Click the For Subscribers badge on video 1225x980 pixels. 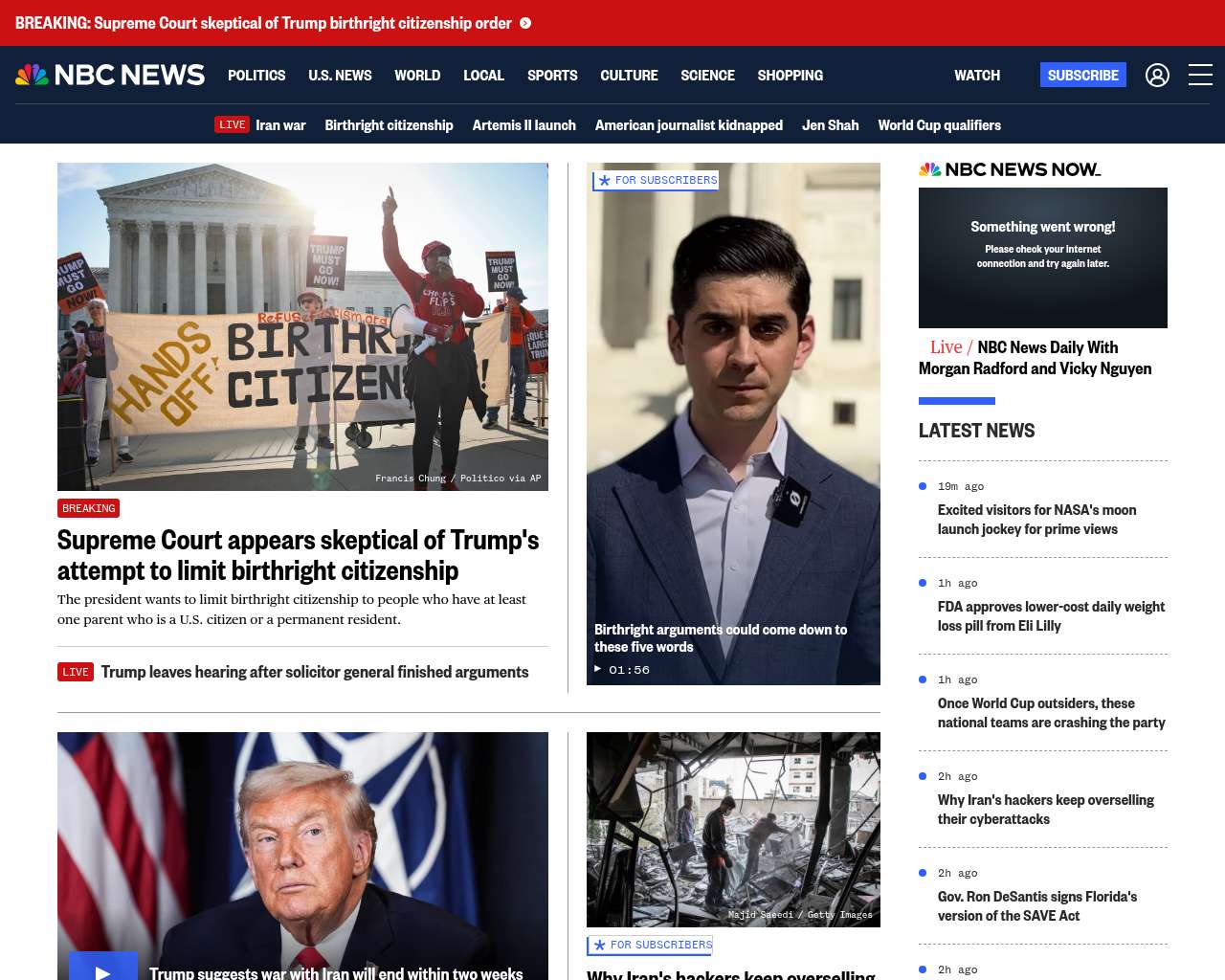click(656, 180)
